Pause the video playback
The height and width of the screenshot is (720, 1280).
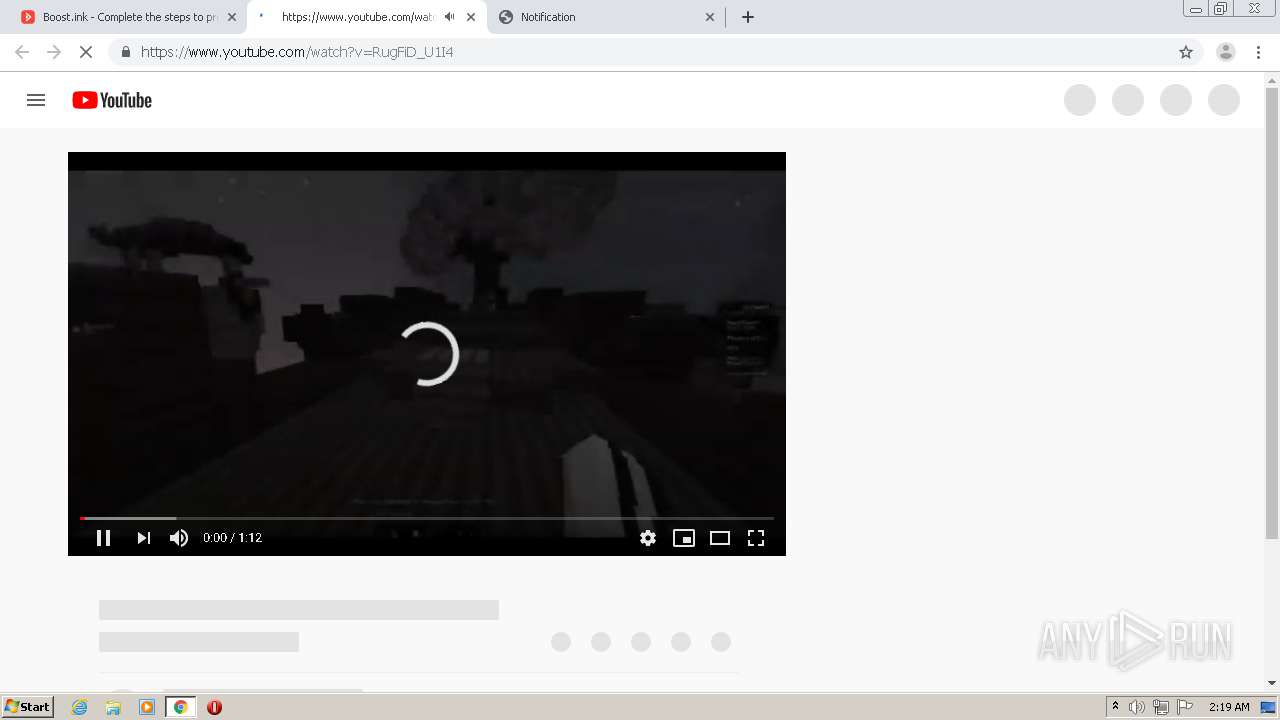pos(103,538)
